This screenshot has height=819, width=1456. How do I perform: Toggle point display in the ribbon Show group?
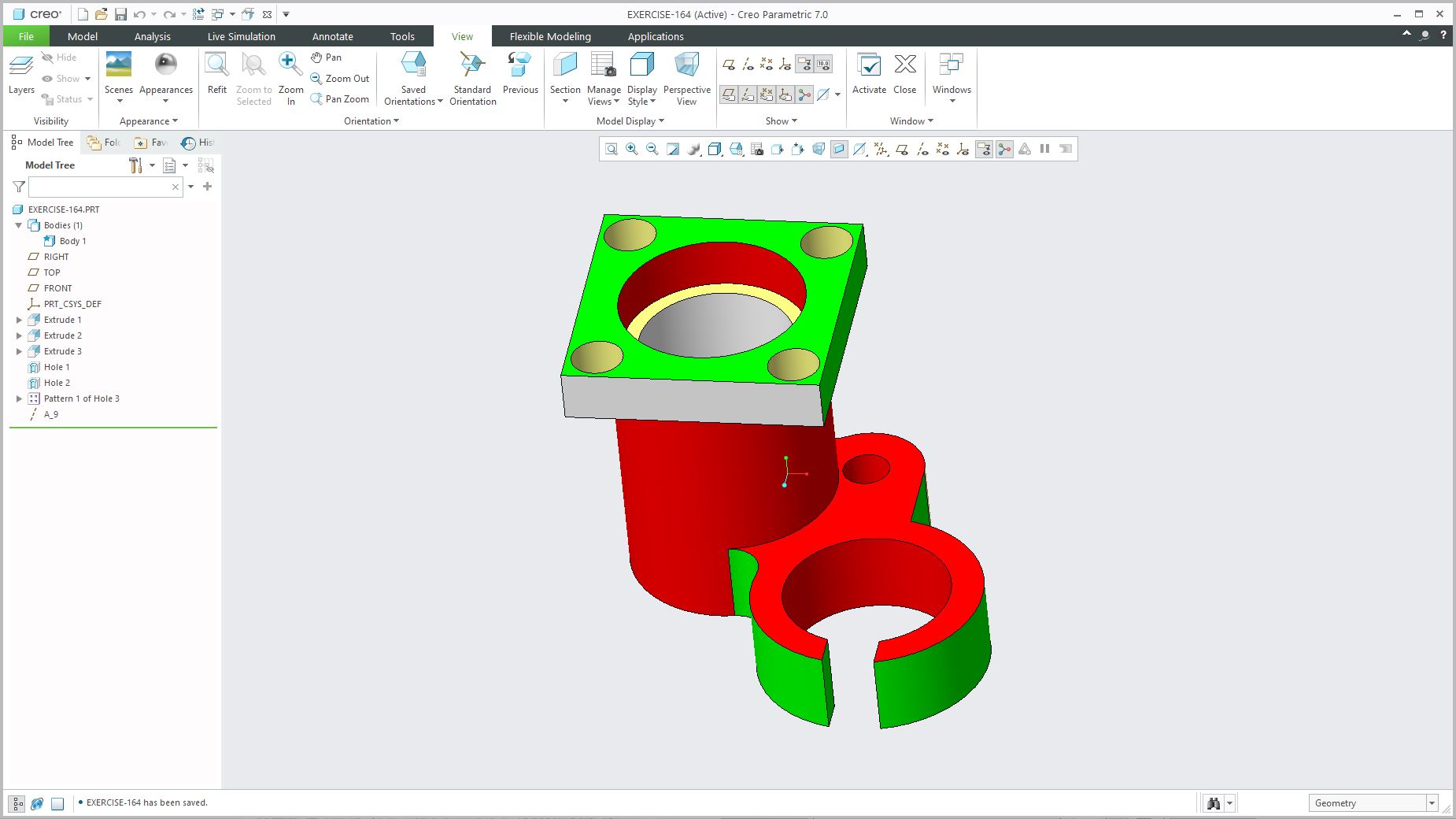[767, 65]
